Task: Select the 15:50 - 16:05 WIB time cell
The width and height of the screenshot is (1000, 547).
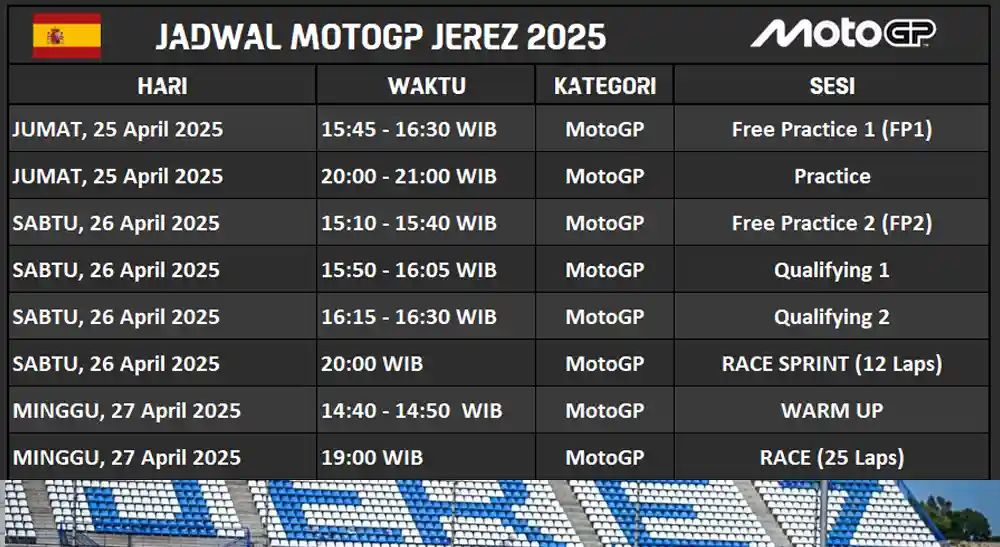Action: [x=426, y=270]
